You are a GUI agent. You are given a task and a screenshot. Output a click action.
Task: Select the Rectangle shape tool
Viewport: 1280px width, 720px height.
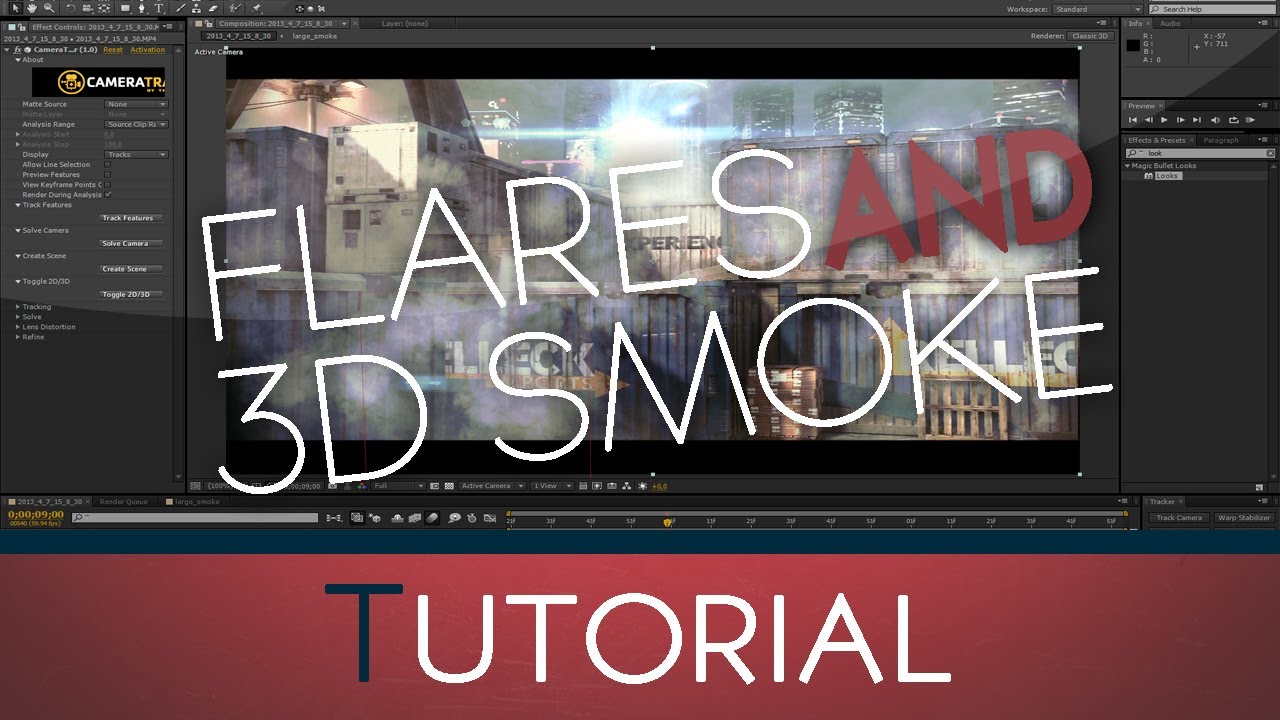point(125,8)
